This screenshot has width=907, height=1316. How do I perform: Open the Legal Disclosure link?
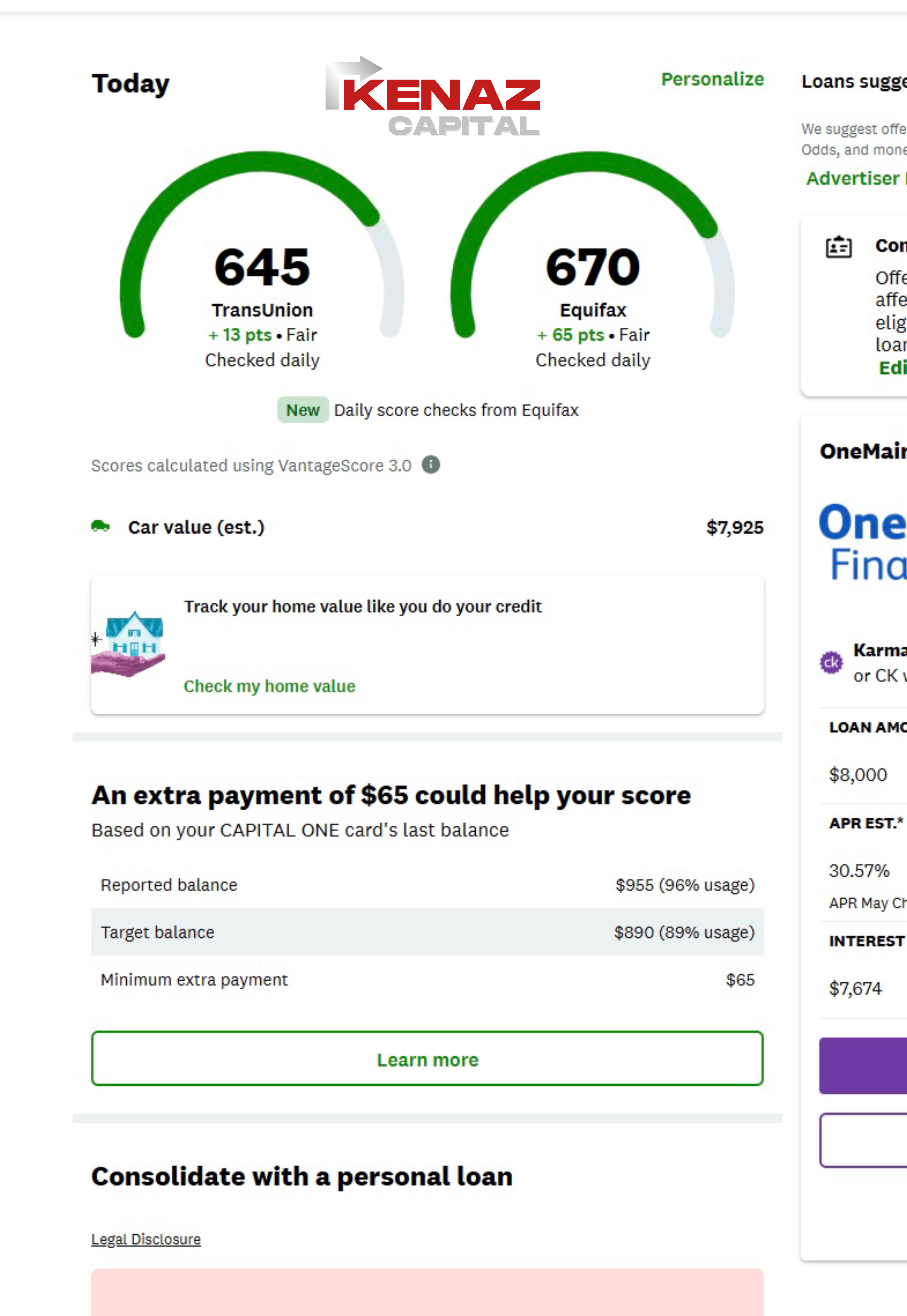coord(146,1239)
